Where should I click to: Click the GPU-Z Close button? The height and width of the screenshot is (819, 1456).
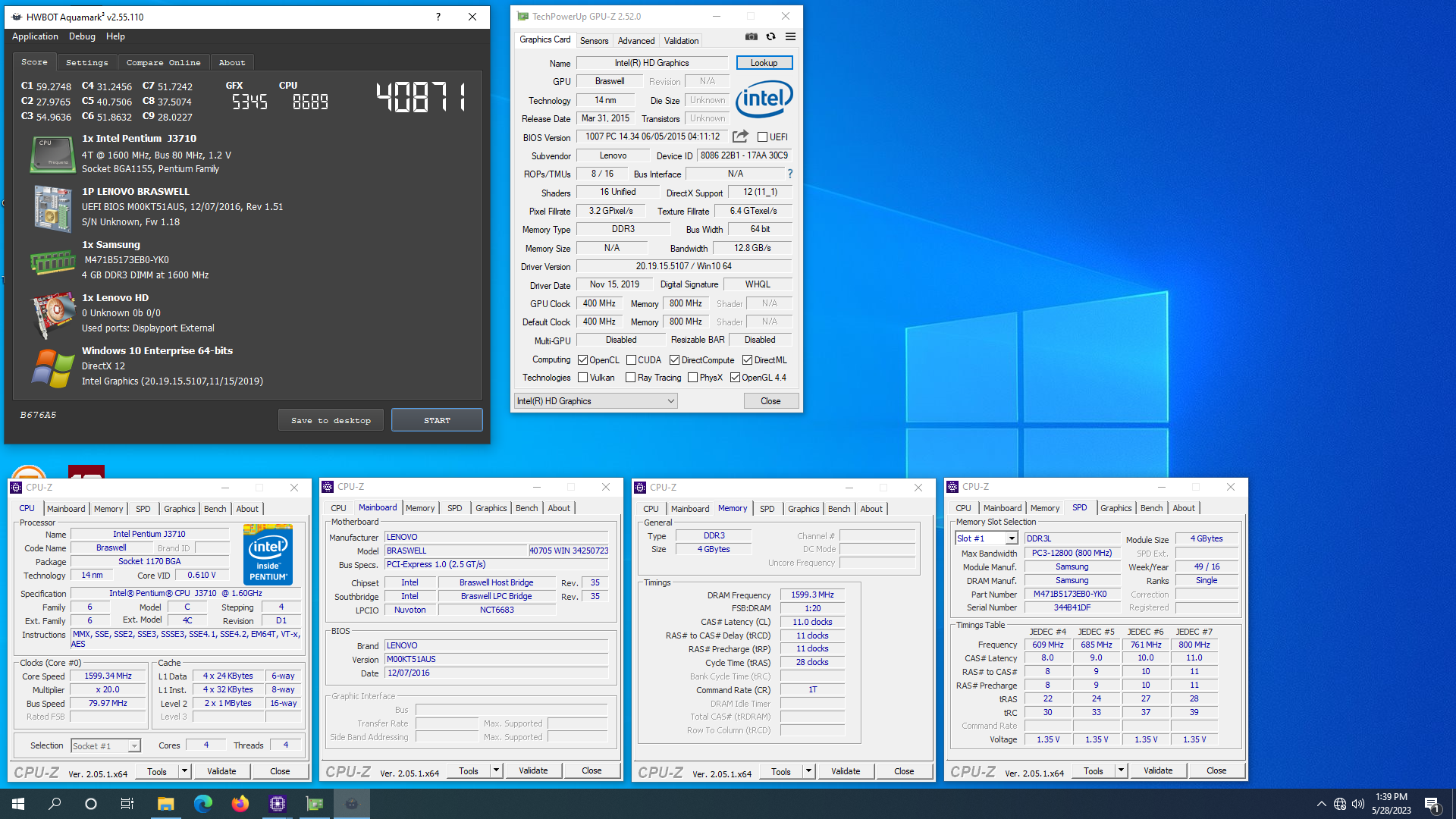770,401
